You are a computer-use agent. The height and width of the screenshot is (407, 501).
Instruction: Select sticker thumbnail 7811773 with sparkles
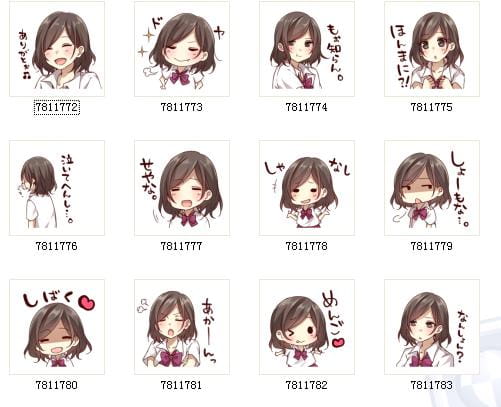click(x=182, y=49)
